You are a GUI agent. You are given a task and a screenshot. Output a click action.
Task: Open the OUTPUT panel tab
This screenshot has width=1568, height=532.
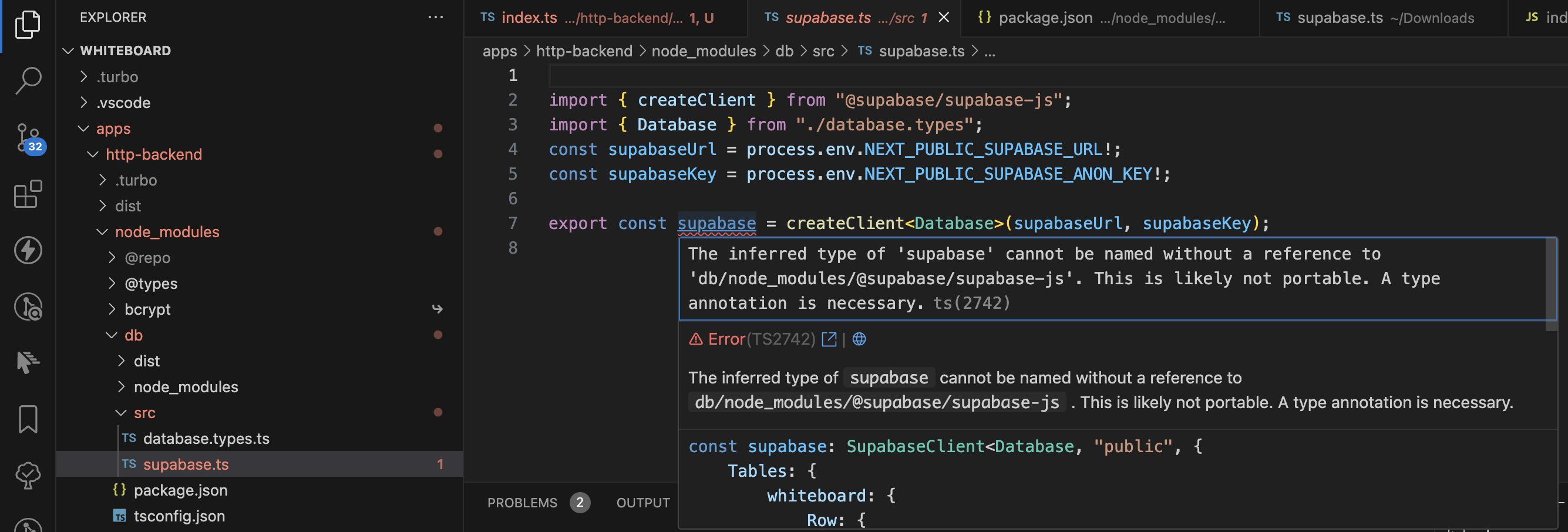click(643, 503)
